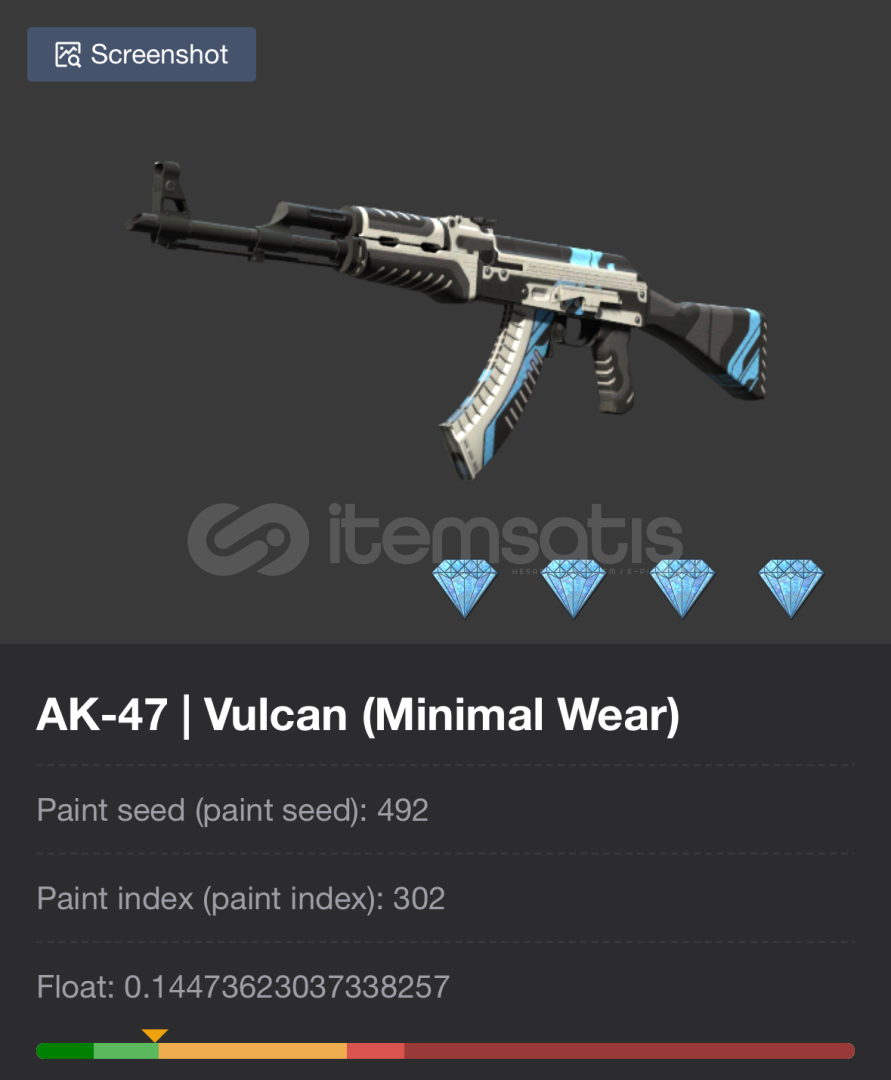
Task: Click the light red Well-Worn bar segment
Action: click(375, 1051)
